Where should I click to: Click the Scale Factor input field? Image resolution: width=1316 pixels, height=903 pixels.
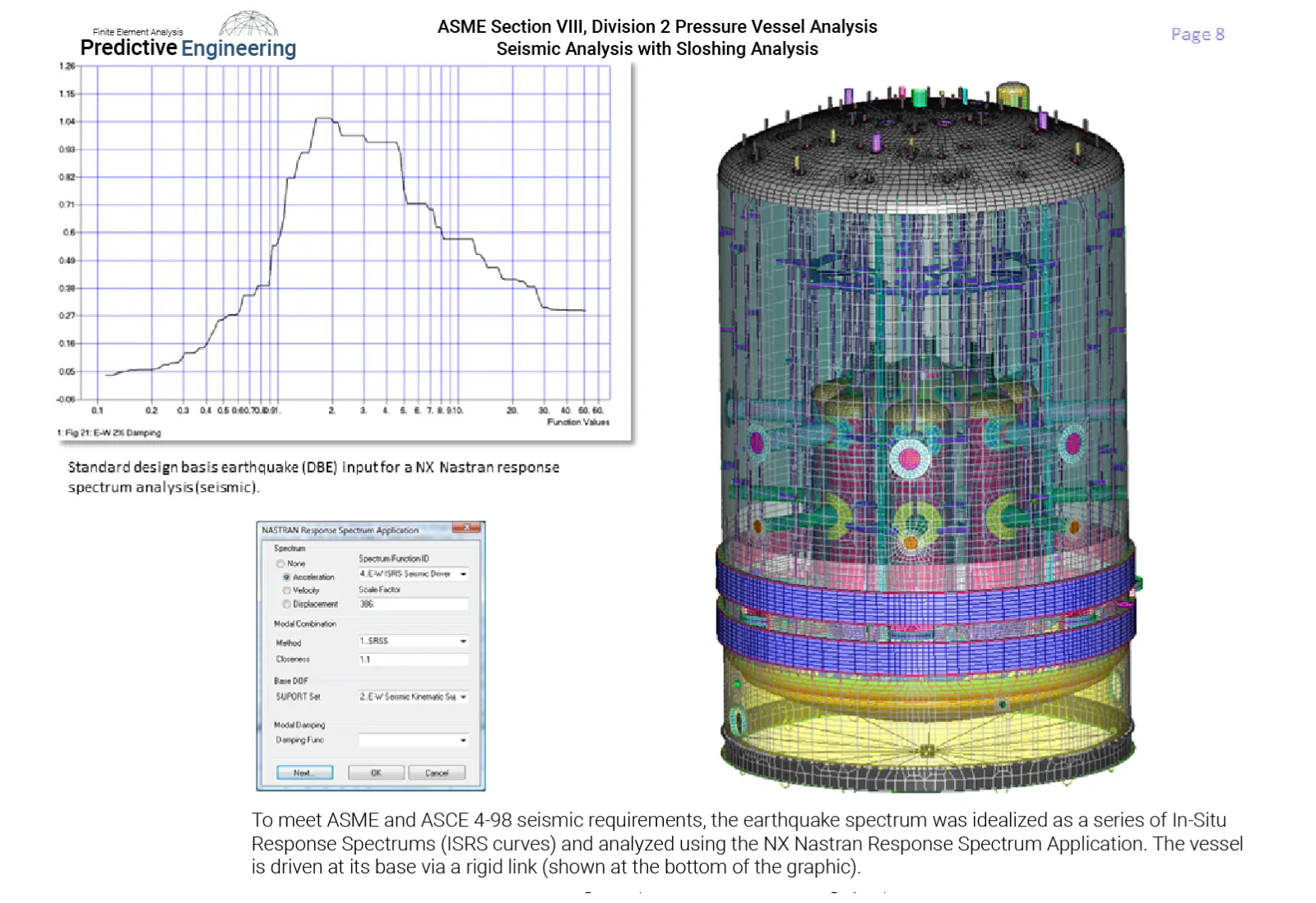(414, 604)
